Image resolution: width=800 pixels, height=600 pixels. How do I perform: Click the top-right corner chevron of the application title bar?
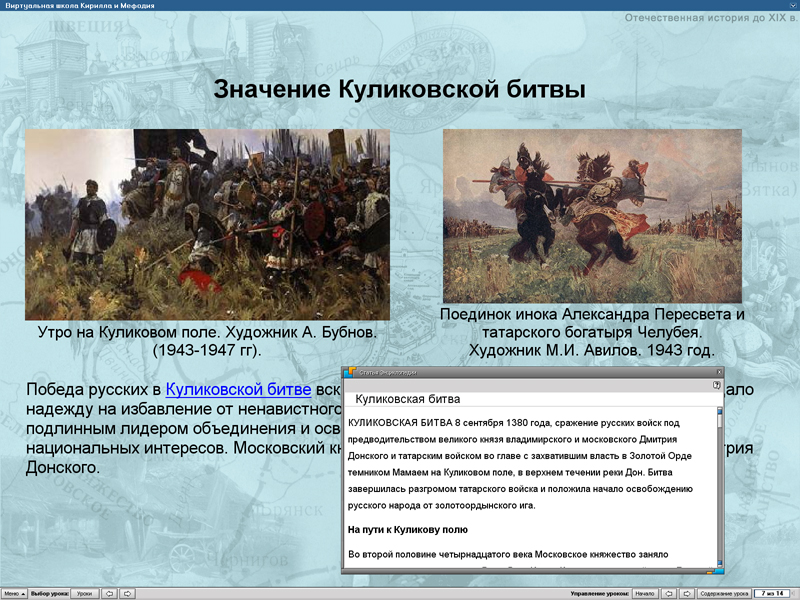[x=794, y=5]
